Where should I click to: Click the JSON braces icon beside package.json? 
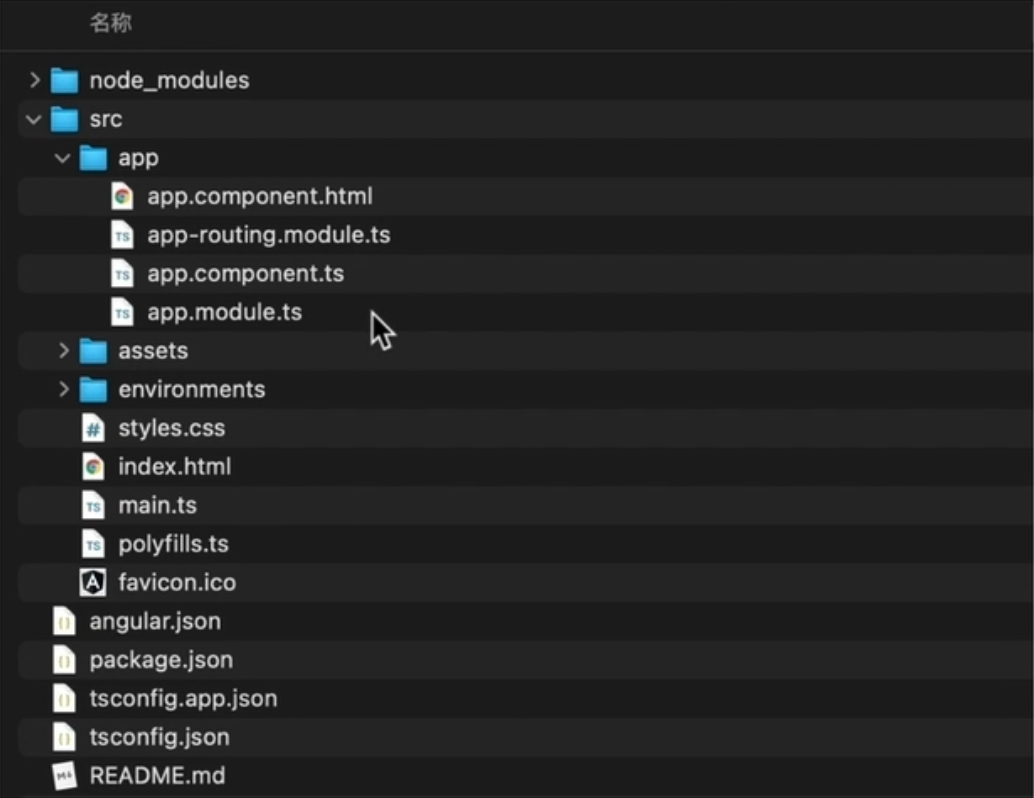(x=64, y=659)
